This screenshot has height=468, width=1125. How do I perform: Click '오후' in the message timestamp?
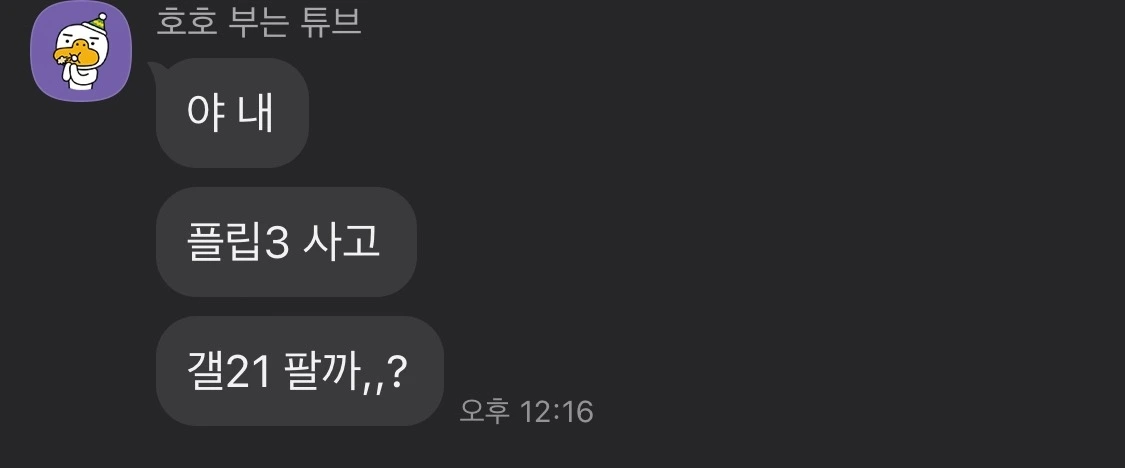(x=485, y=412)
